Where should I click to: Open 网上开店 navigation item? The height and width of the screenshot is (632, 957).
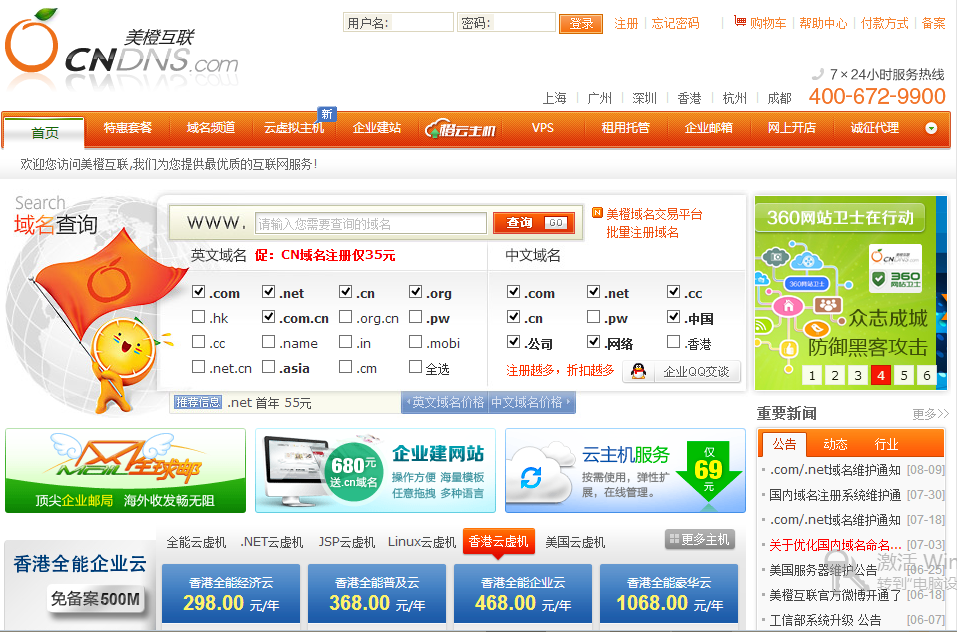click(792, 128)
